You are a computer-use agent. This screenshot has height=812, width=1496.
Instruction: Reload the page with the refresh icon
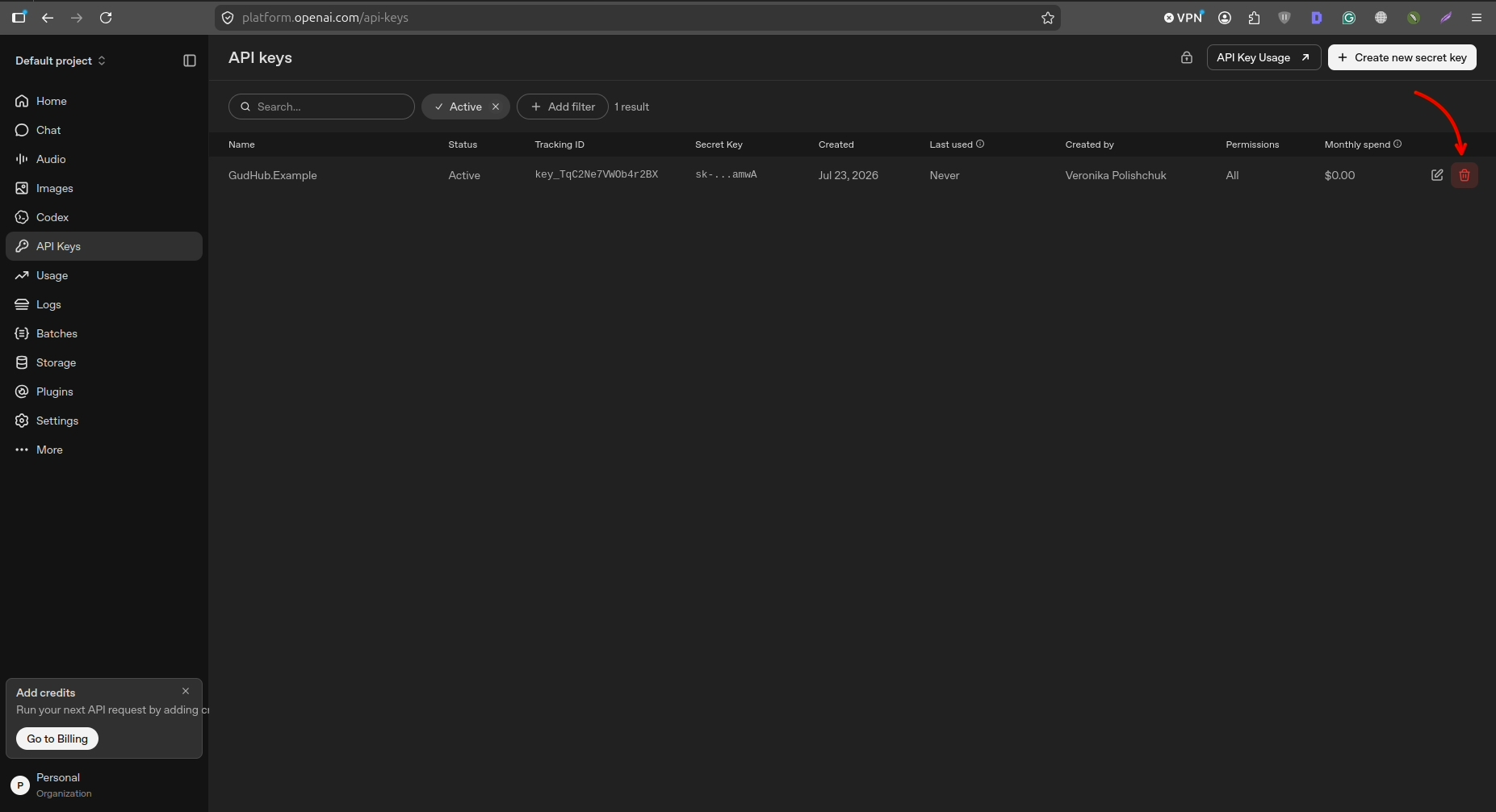coord(106,18)
